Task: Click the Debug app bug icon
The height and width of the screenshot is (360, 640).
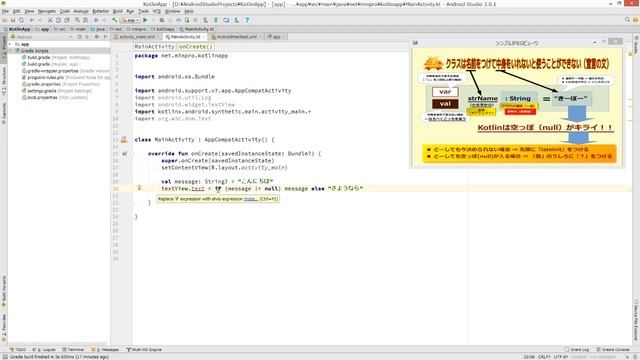Action: coord(162,20)
